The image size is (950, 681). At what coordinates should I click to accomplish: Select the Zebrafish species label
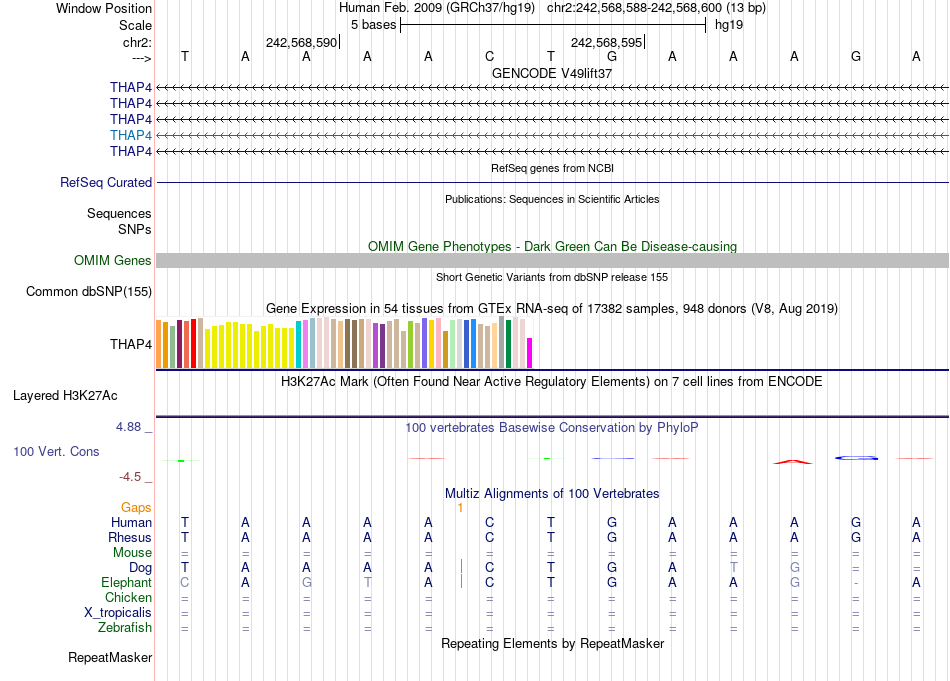[125, 628]
